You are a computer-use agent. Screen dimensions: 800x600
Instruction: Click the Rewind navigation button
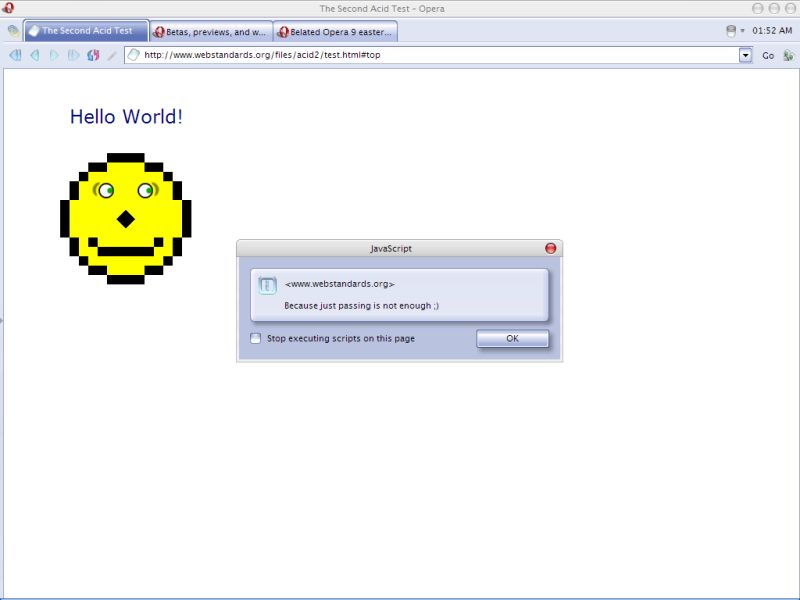pos(15,55)
